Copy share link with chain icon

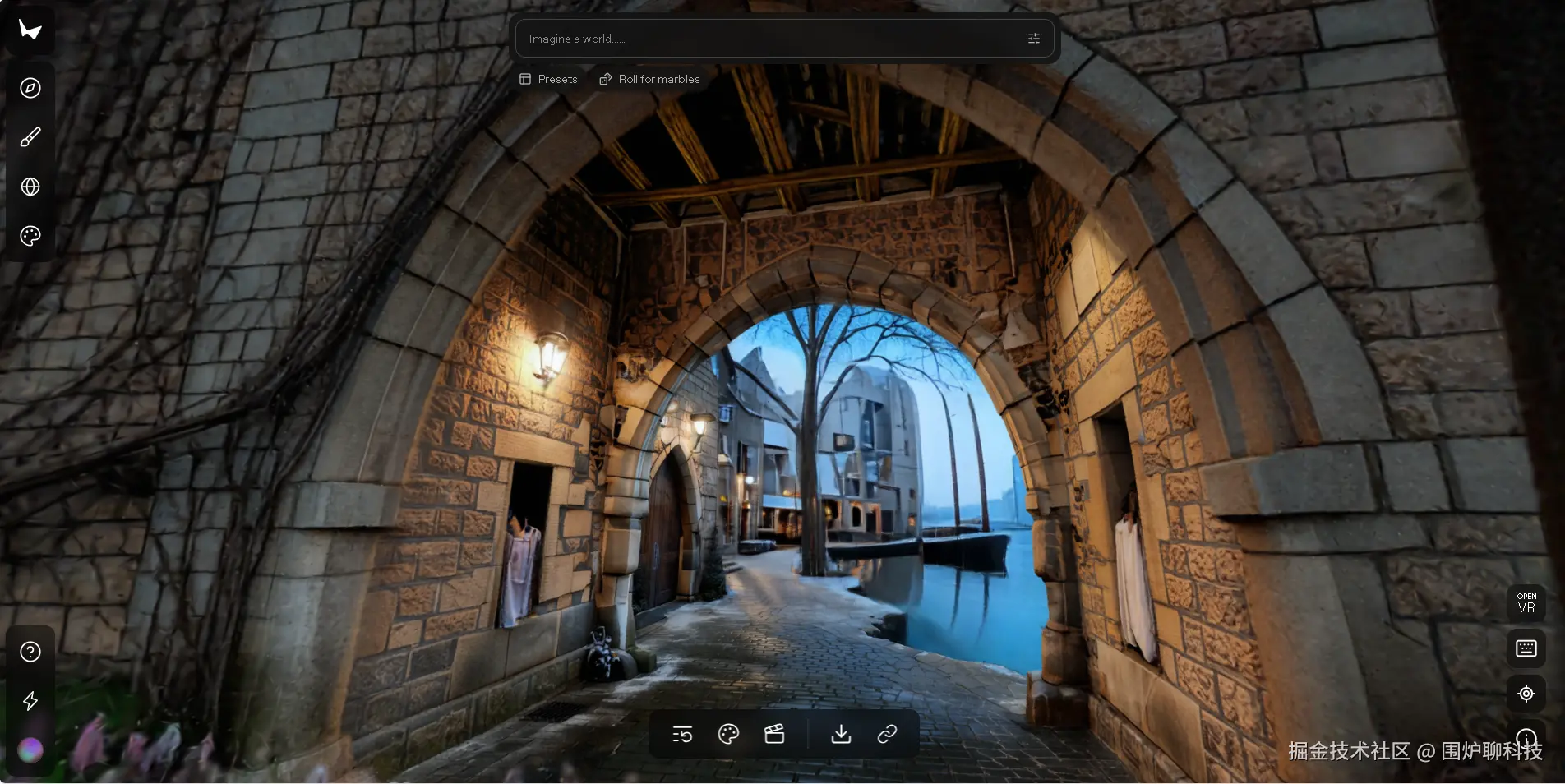(887, 734)
